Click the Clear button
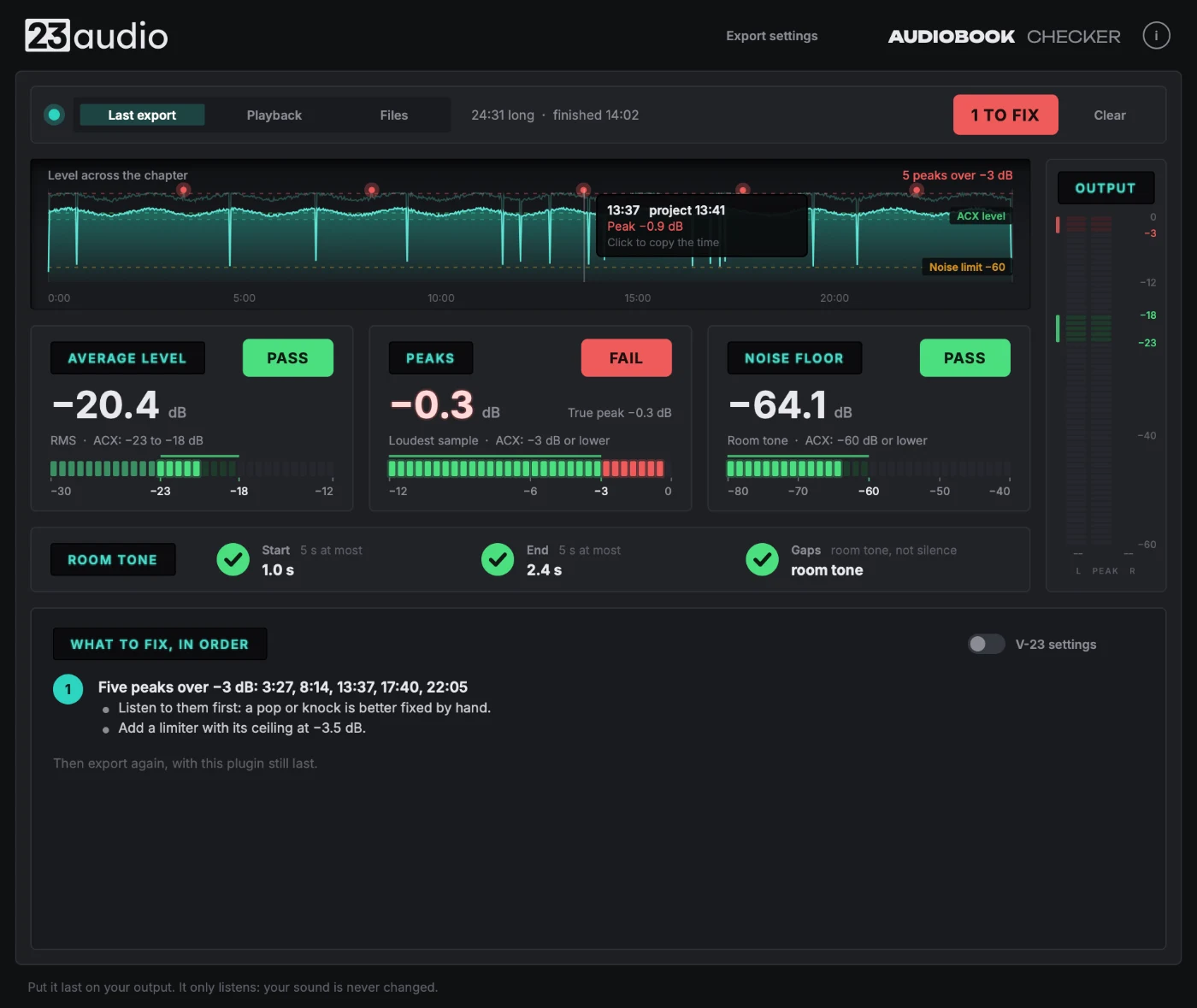 pyautogui.click(x=1110, y=115)
